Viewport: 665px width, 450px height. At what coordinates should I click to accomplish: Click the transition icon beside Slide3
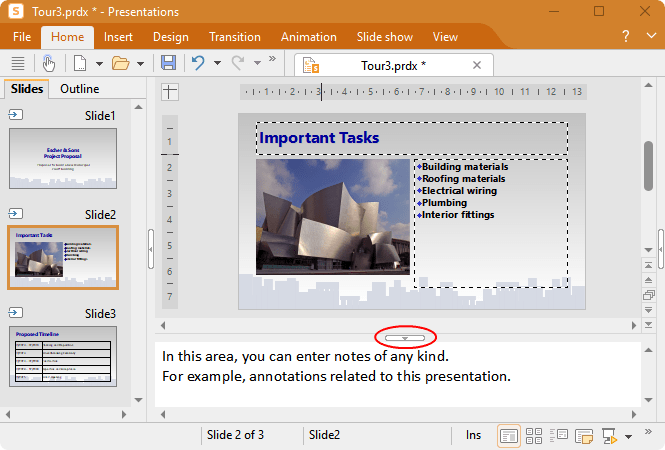click(16, 313)
